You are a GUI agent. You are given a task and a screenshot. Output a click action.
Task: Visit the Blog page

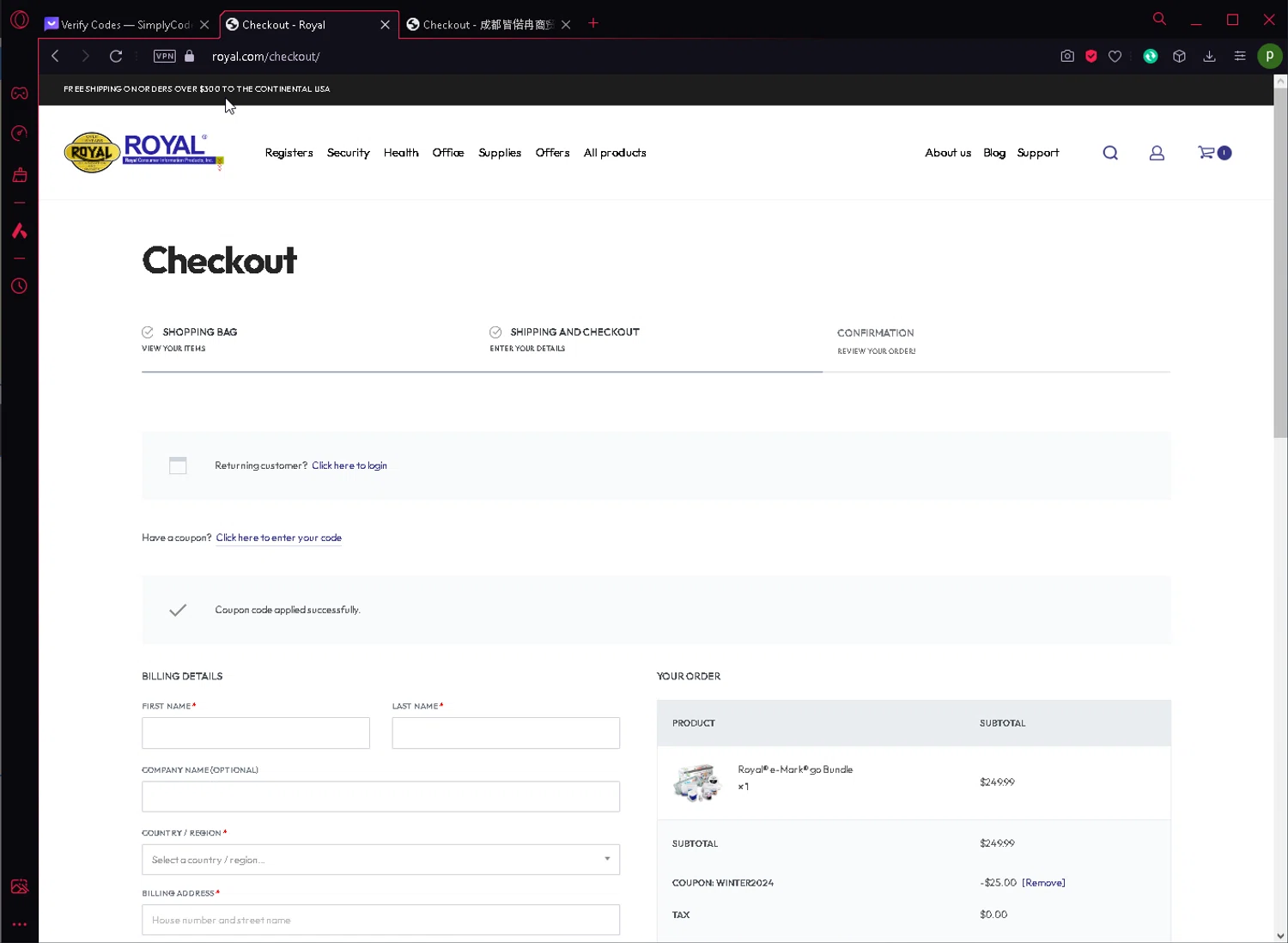tap(994, 153)
